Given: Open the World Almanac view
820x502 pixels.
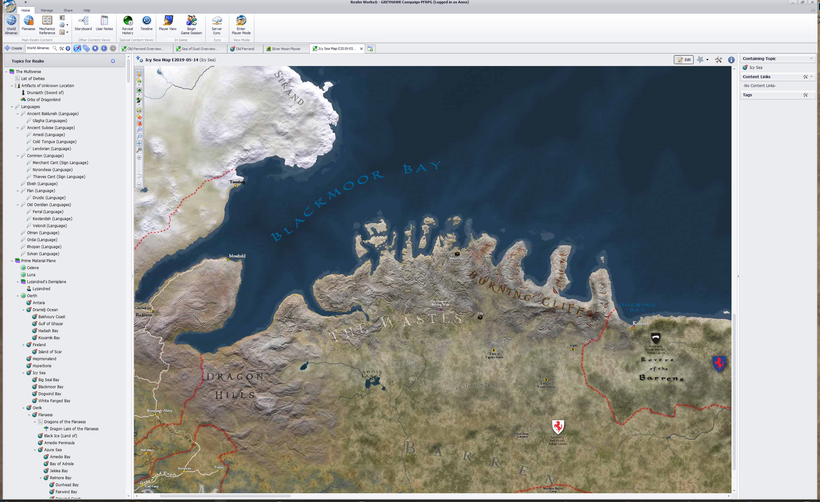Looking at the screenshot, I should [11, 25].
